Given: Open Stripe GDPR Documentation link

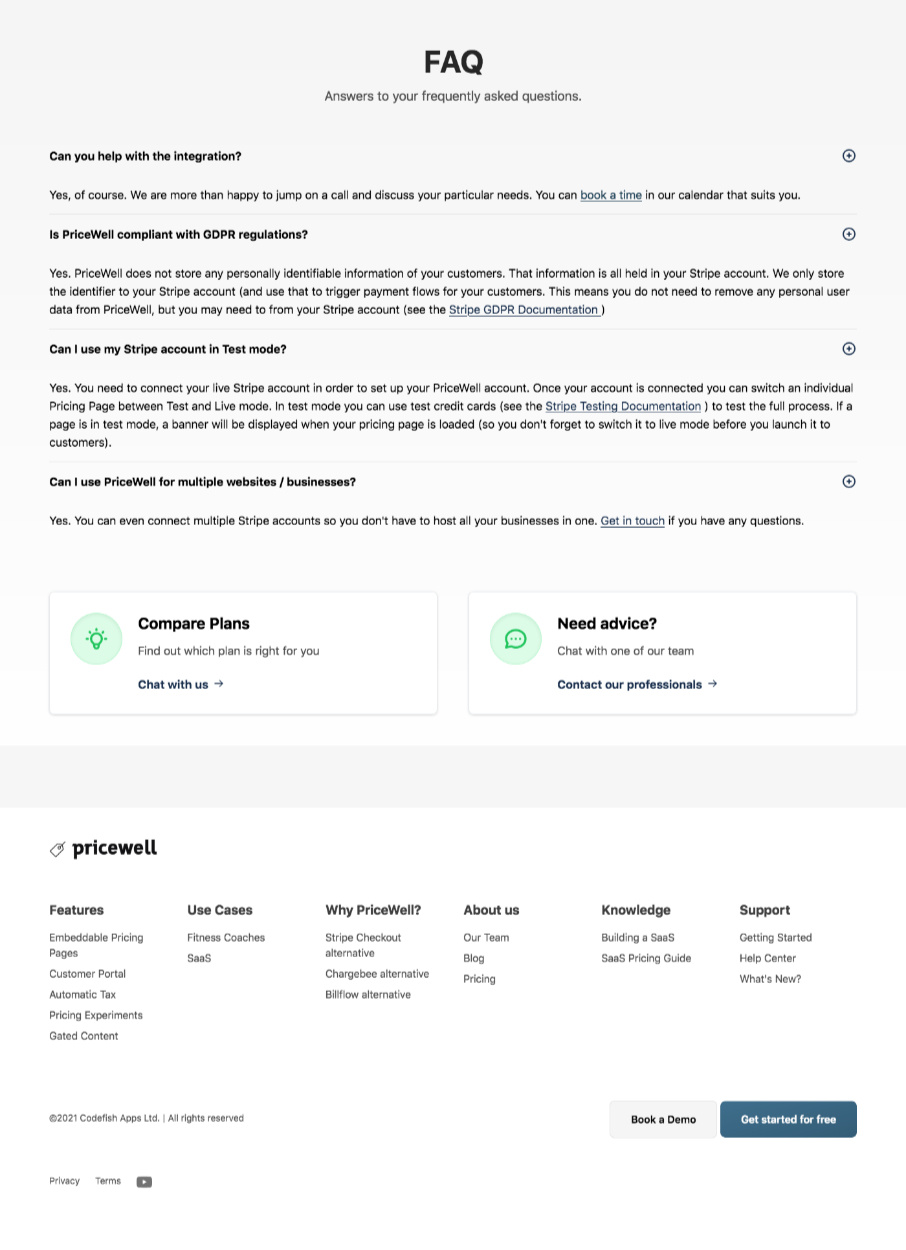Looking at the screenshot, I should tap(524, 310).
